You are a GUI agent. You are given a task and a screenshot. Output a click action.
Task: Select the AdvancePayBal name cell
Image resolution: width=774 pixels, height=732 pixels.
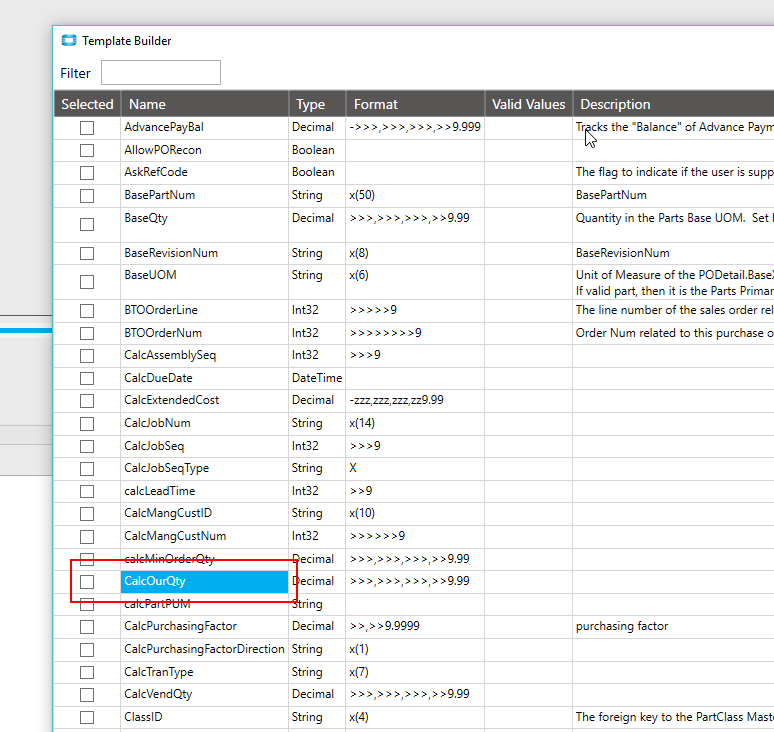point(205,127)
